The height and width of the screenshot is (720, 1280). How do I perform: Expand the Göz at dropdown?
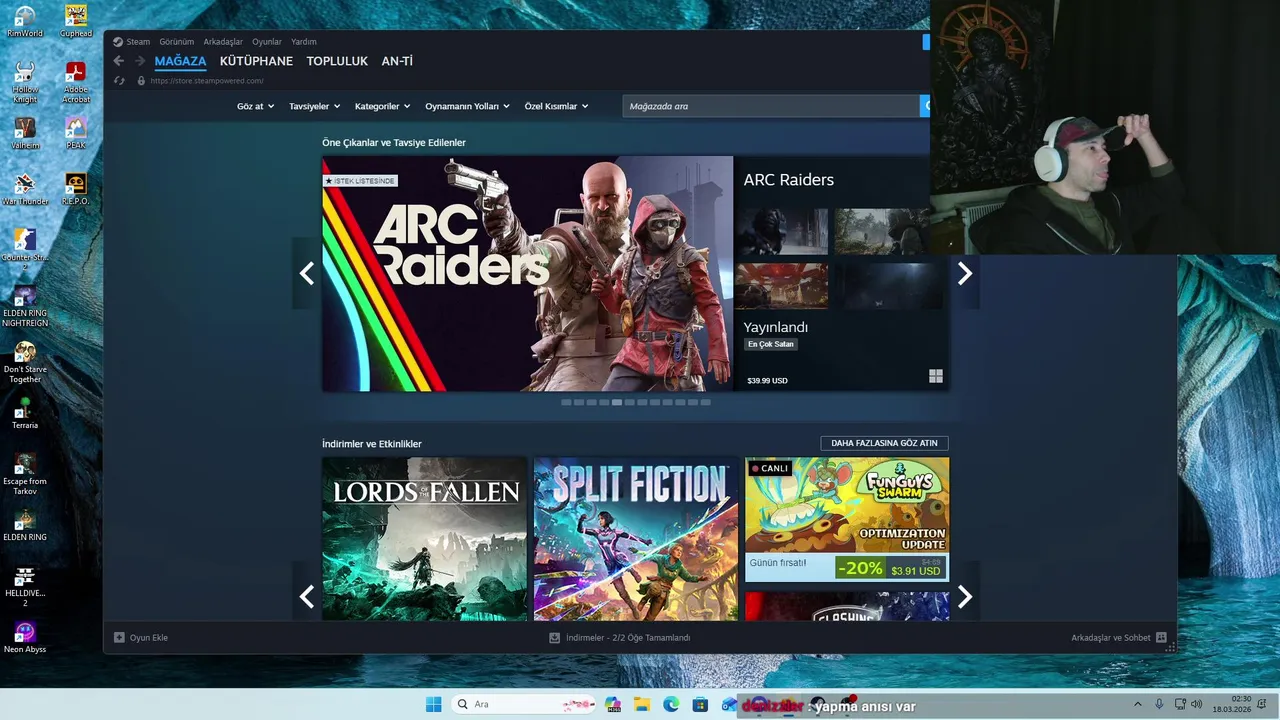click(x=255, y=106)
